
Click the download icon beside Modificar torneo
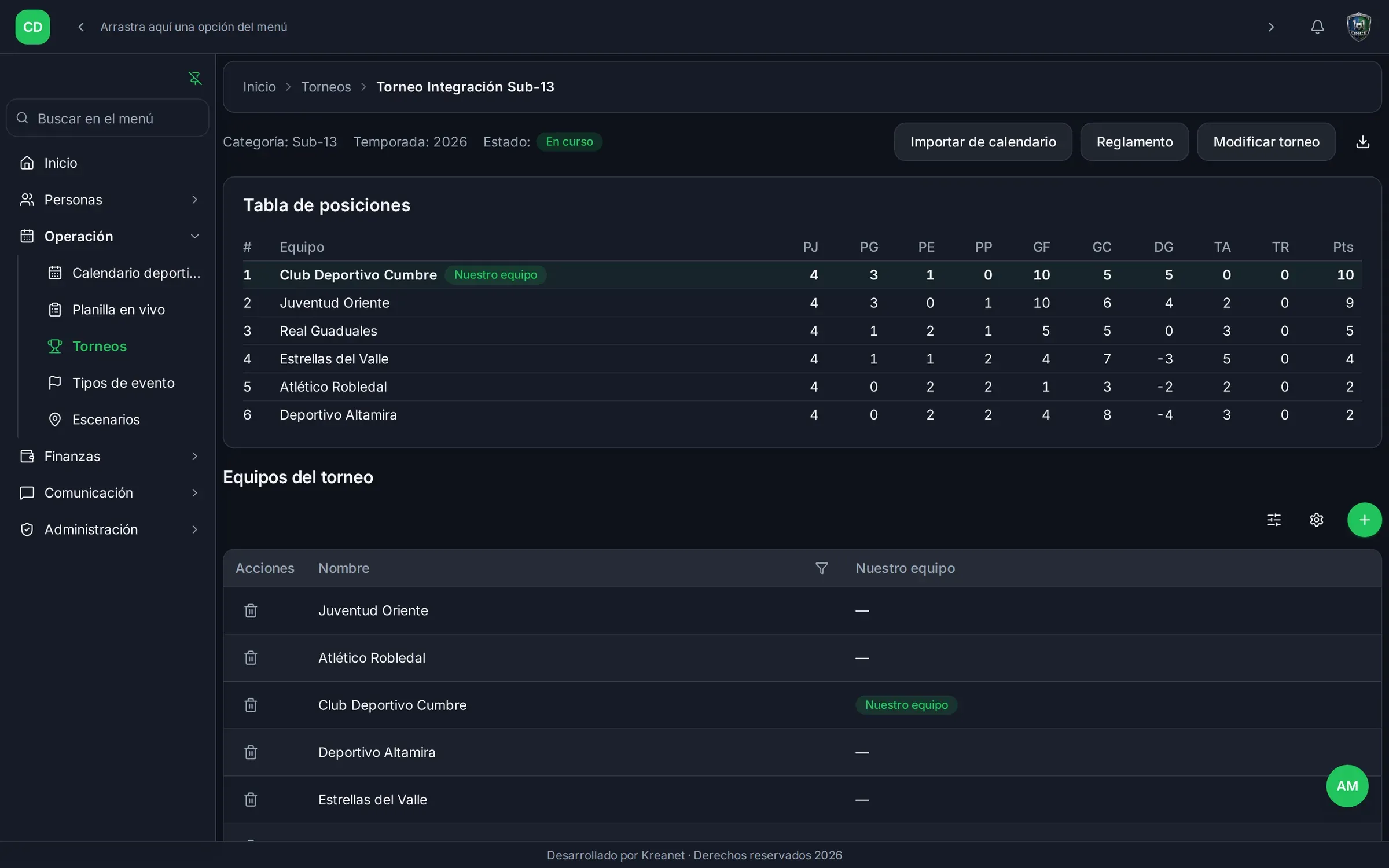(1363, 142)
